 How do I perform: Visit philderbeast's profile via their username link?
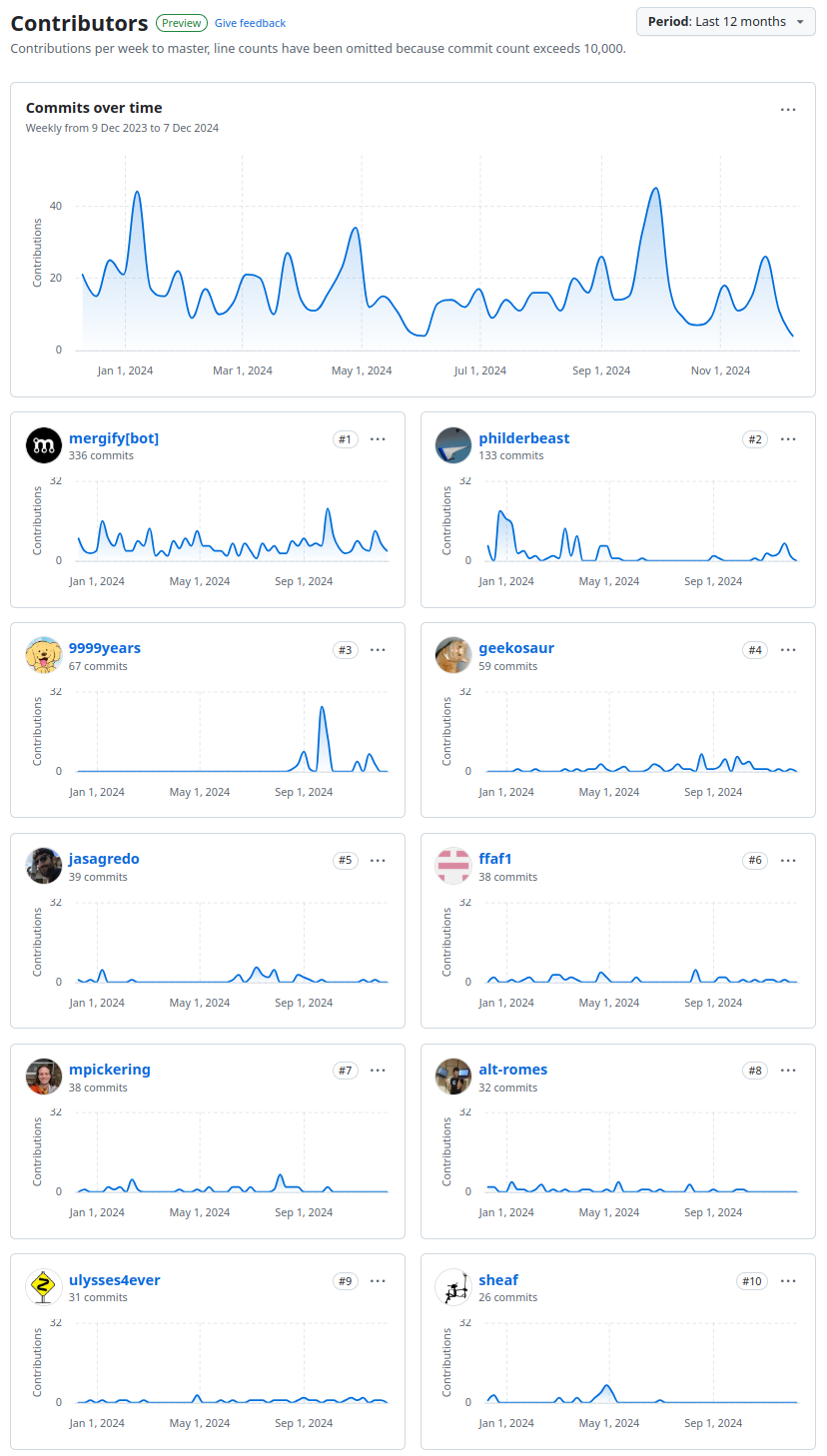[524, 437]
